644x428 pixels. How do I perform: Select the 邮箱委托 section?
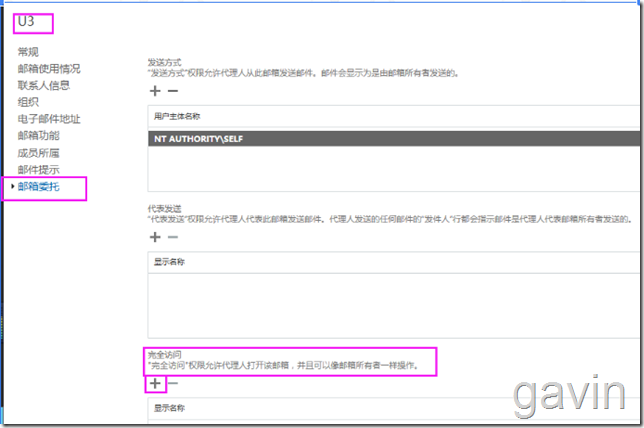(x=39, y=186)
